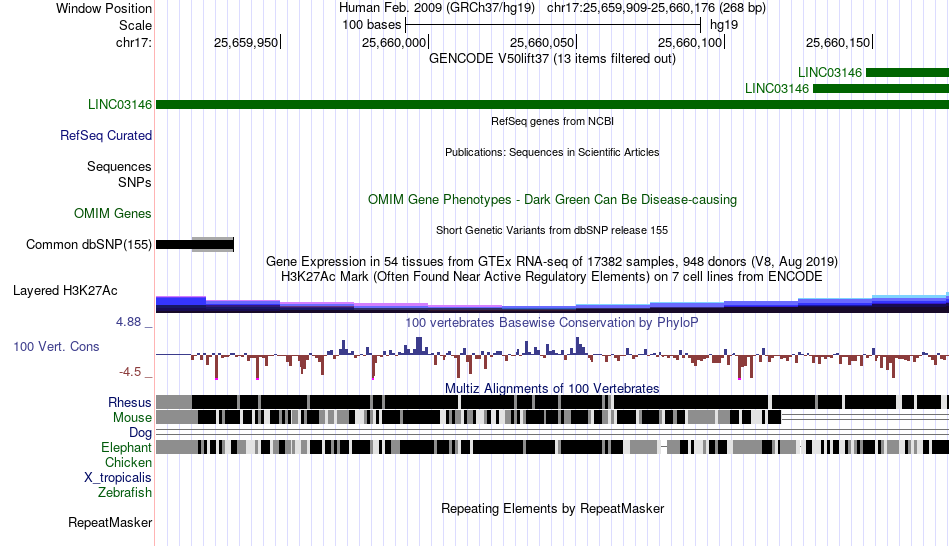Click the OMIM Gene Phenotypes title

pos(552,199)
